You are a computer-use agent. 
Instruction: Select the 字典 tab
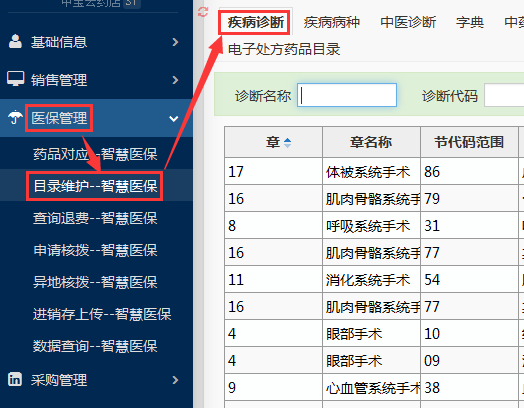click(x=470, y=22)
